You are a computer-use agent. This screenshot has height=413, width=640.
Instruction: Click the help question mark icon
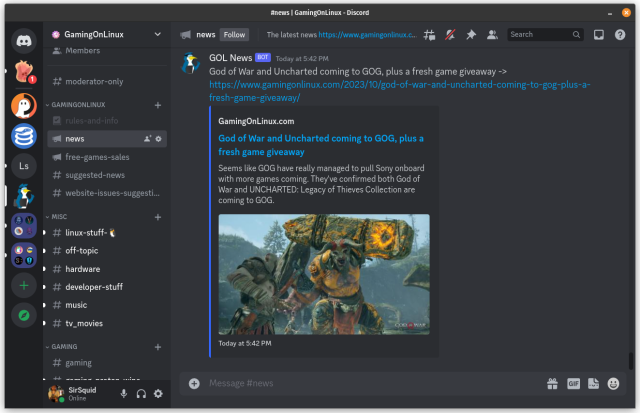click(621, 34)
